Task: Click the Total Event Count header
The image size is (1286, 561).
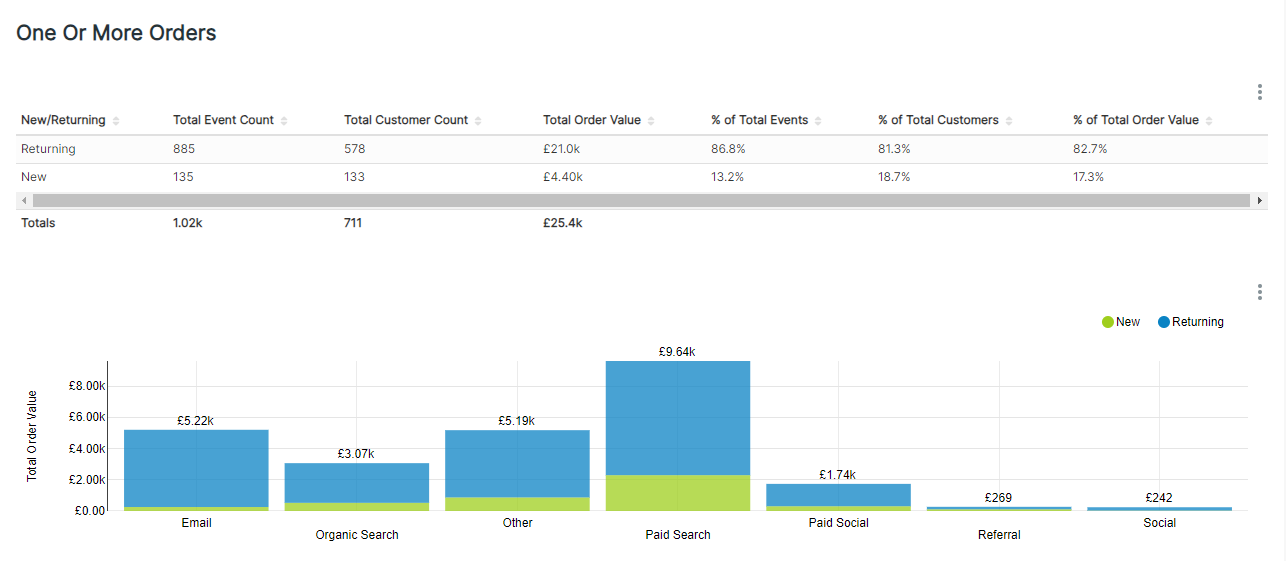Action: tap(223, 120)
